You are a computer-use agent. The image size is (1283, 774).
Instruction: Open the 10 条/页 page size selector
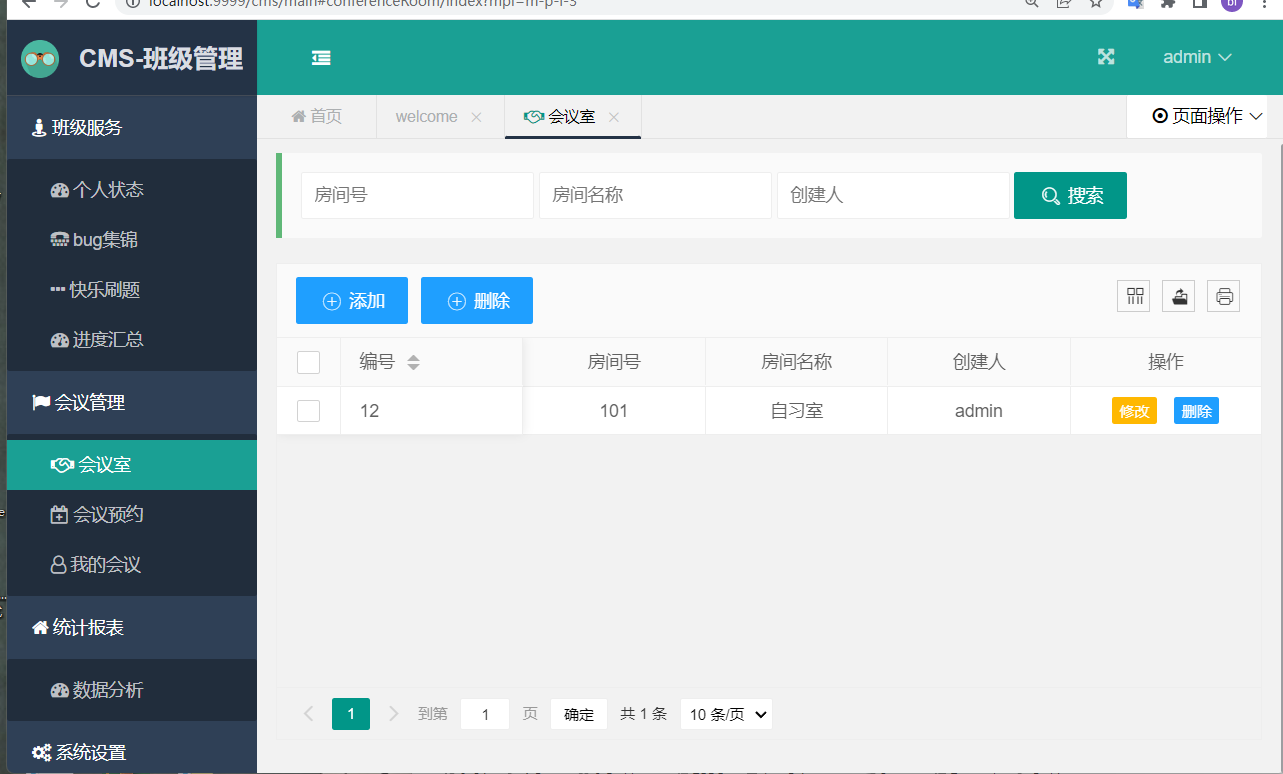point(726,713)
